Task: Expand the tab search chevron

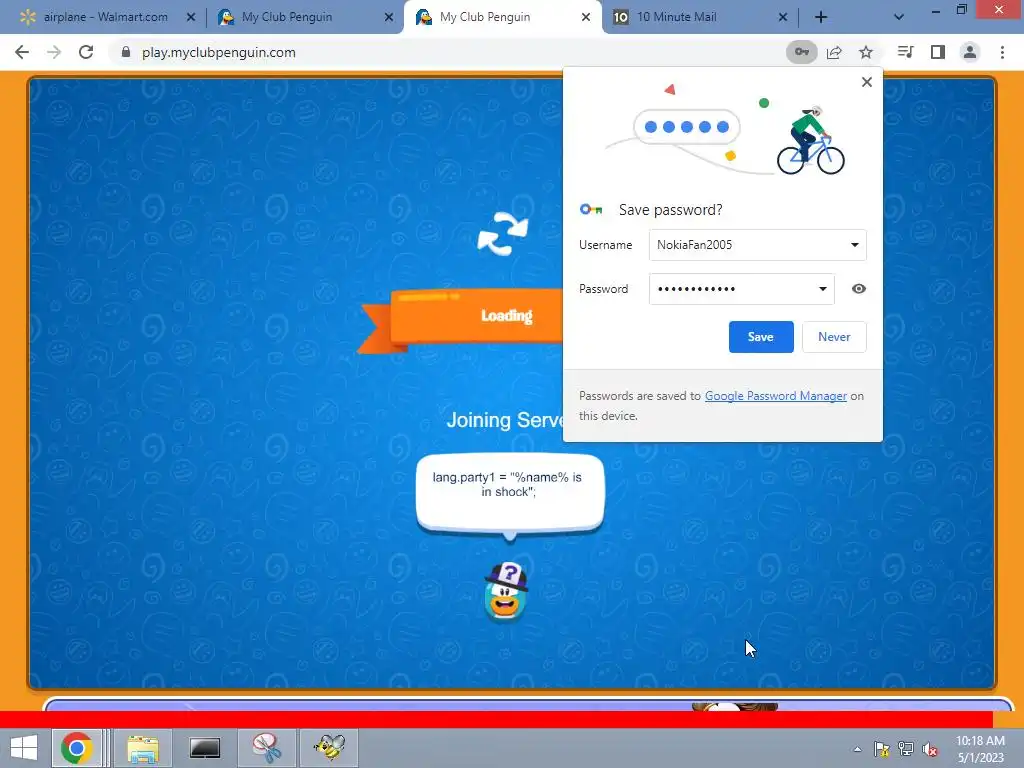Action: tap(899, 17)
